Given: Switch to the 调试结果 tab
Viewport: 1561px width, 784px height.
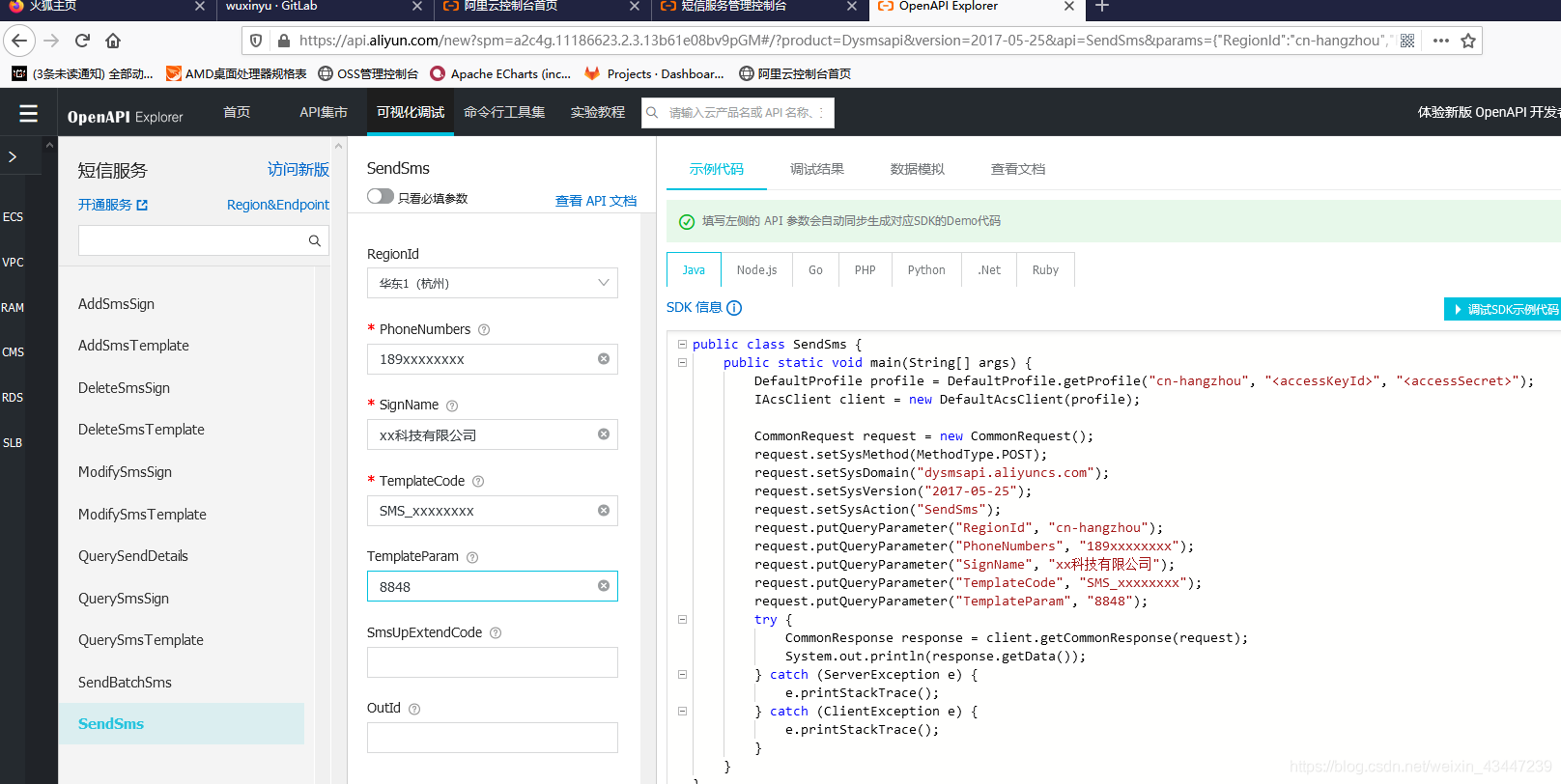Looking at the screenshot, I should 816,169.
